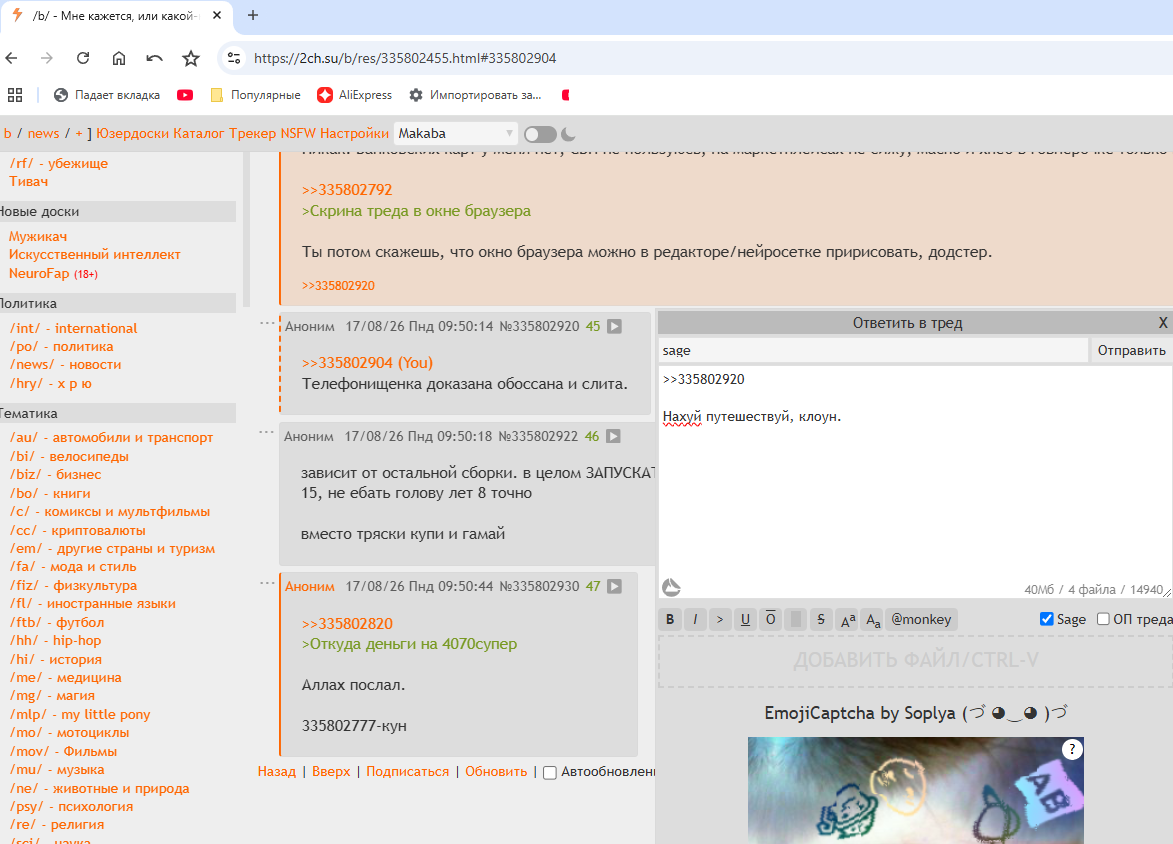Open quoted post >>335802820
The height and width of the screenshot is (844, 1173).
coord(347,624)
